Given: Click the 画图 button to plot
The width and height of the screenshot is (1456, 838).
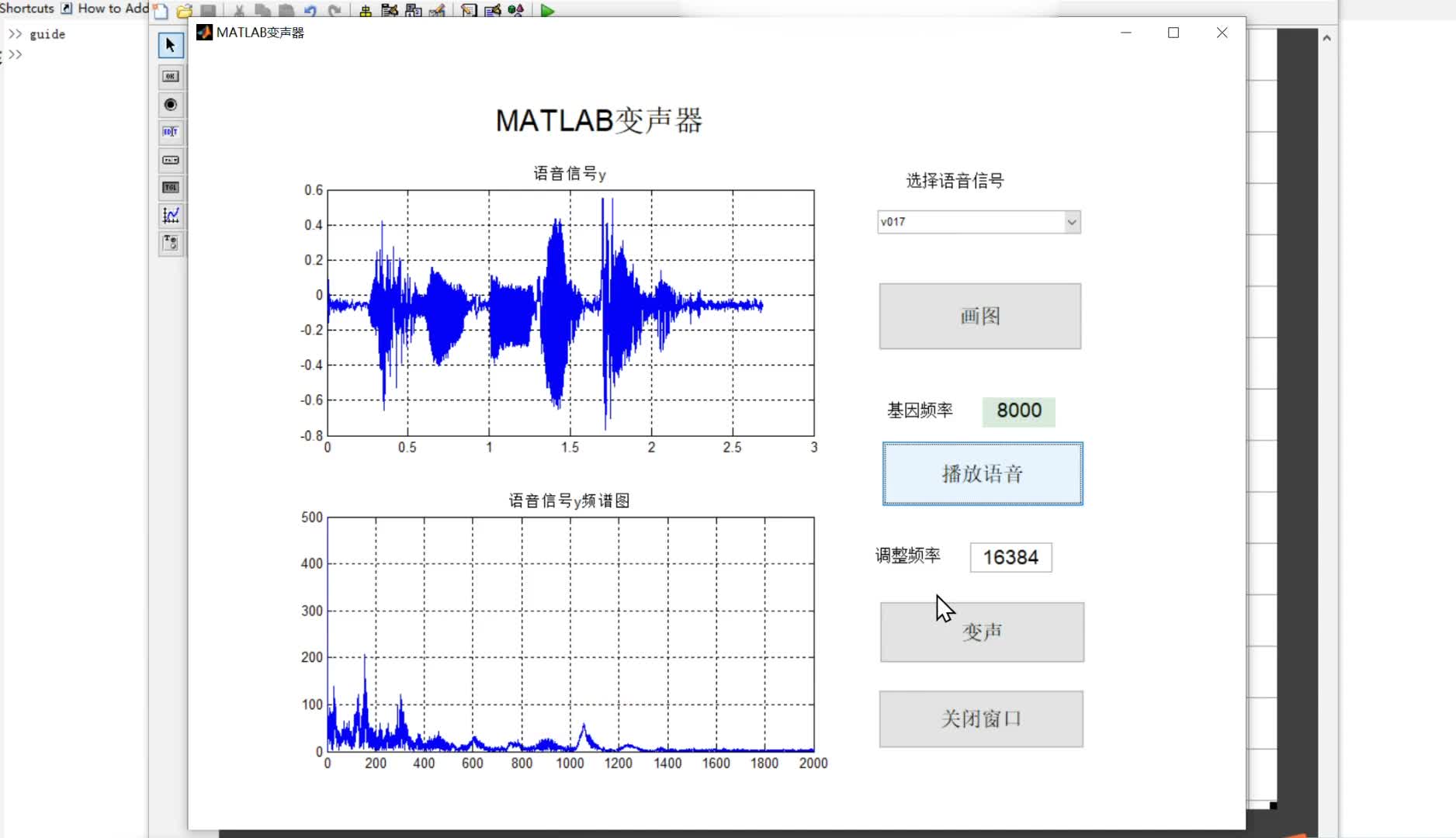Looking at the screenshot, I should pyautogui.click(x=979, y=316).
